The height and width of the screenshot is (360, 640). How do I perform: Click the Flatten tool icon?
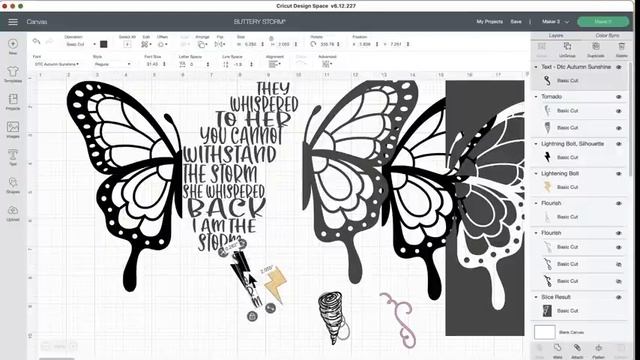pyautogui.click(x=598, y=348)
